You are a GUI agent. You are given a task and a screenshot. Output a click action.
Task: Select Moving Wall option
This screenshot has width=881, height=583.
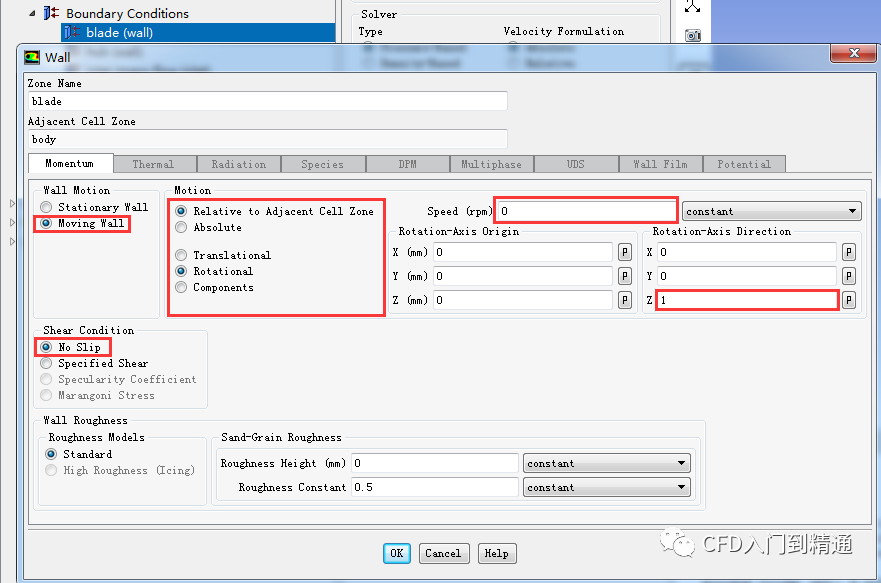[47, 224]
